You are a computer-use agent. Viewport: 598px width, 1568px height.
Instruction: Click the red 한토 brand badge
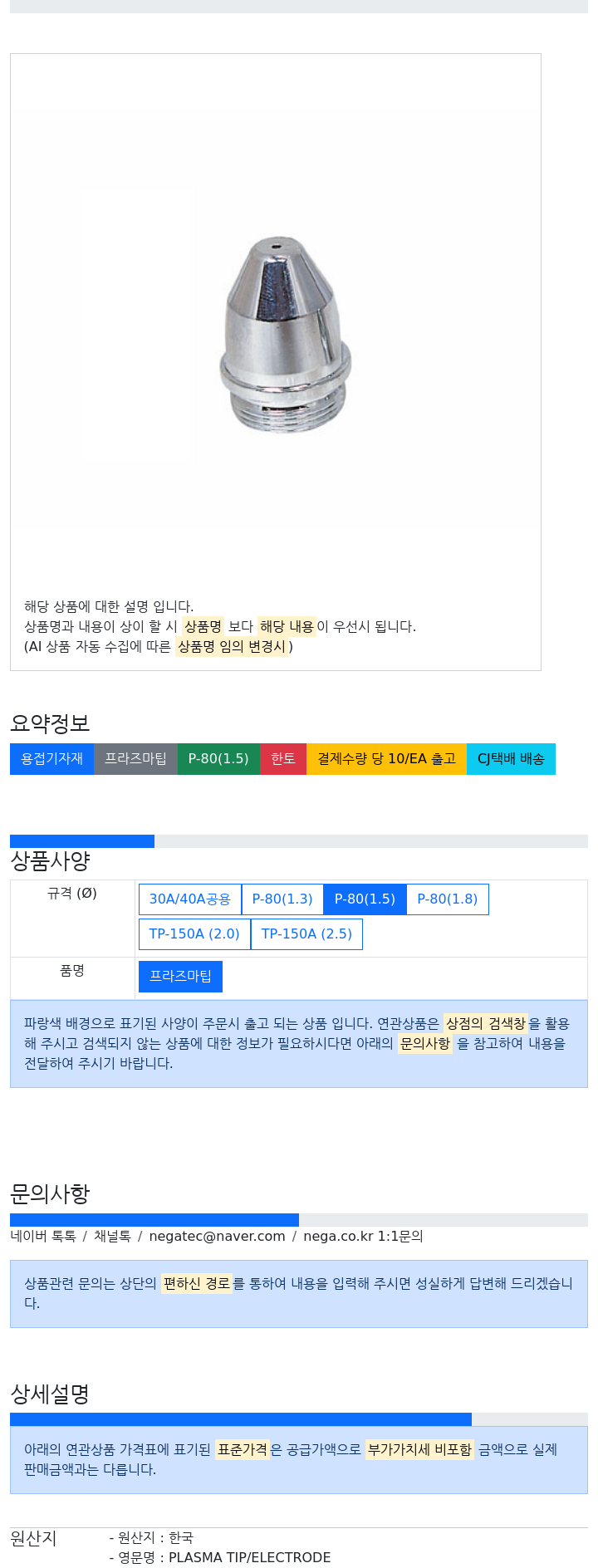(x=283, y=759)
